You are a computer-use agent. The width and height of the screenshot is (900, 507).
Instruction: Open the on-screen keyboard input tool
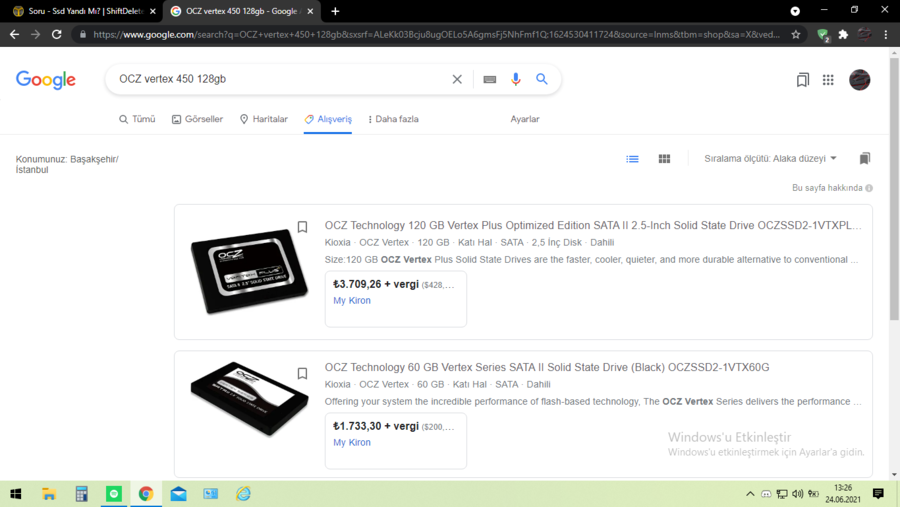tap(490, 79)
